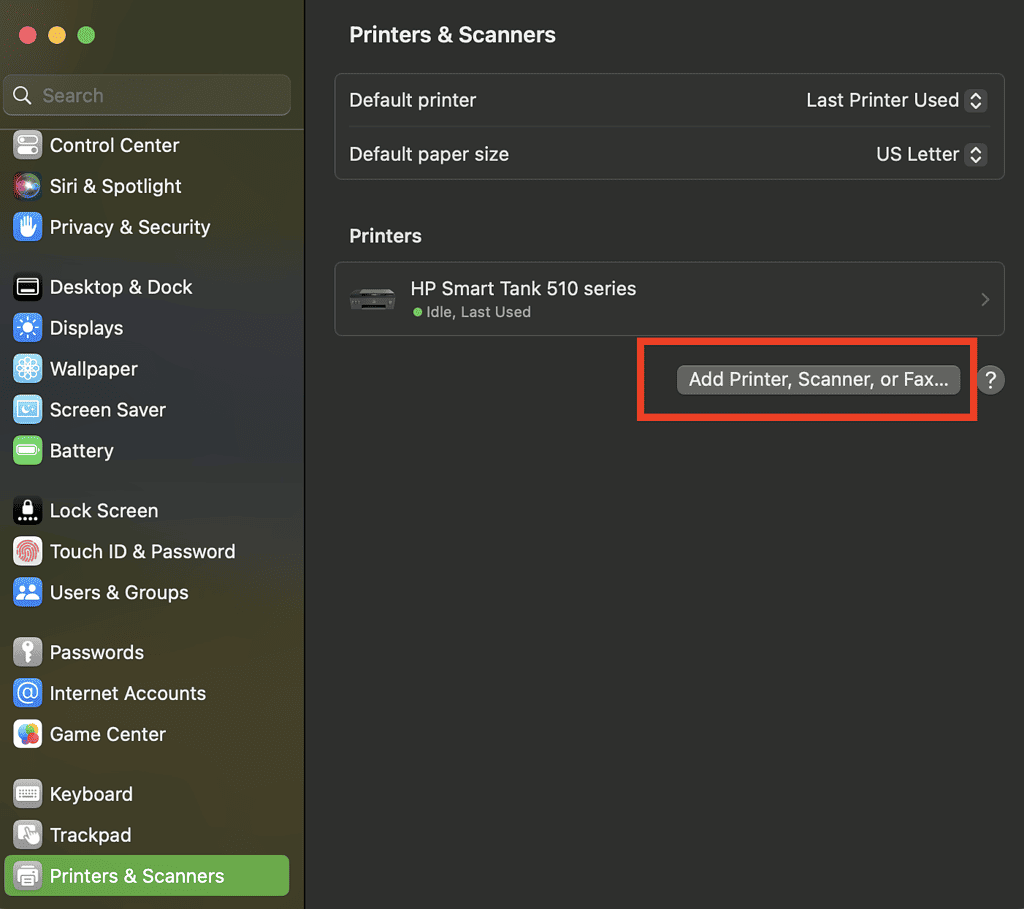This screenshot has width=1024, height=909.
Task: Select the Desktop & Dock icon
Action: (27, 287)
